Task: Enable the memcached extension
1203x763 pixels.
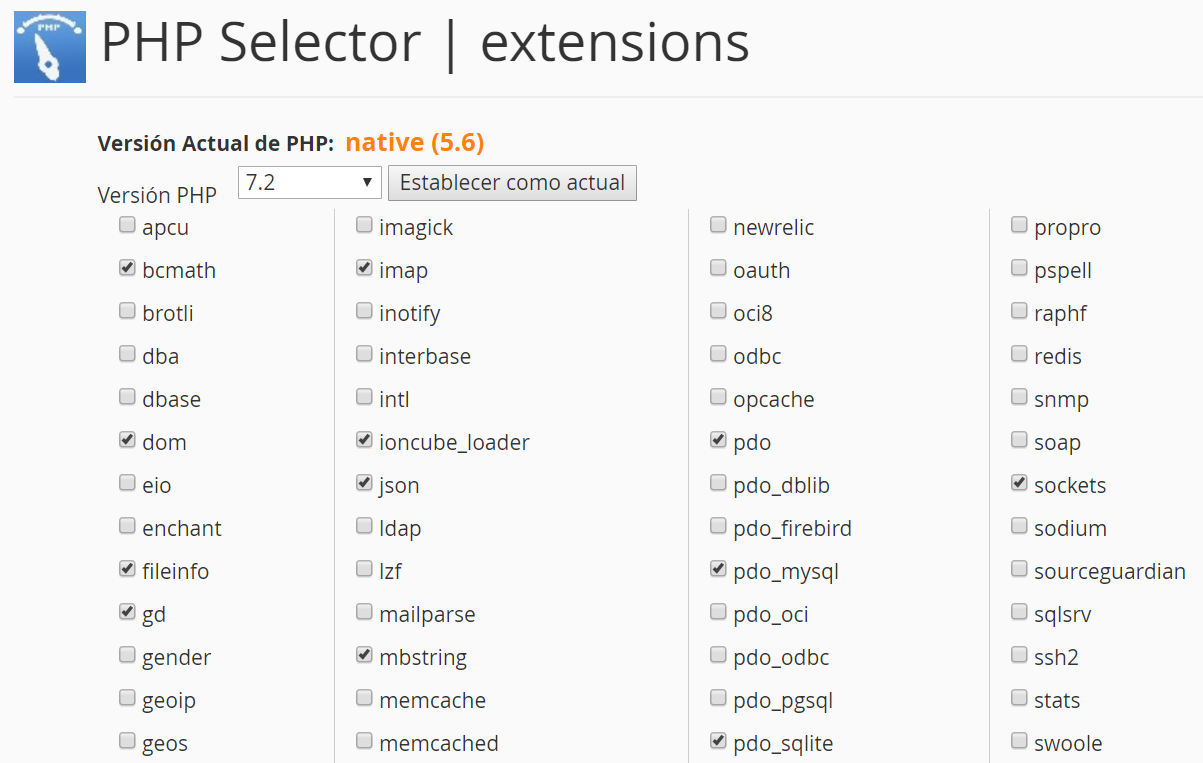Action: [x=364, y=741]
